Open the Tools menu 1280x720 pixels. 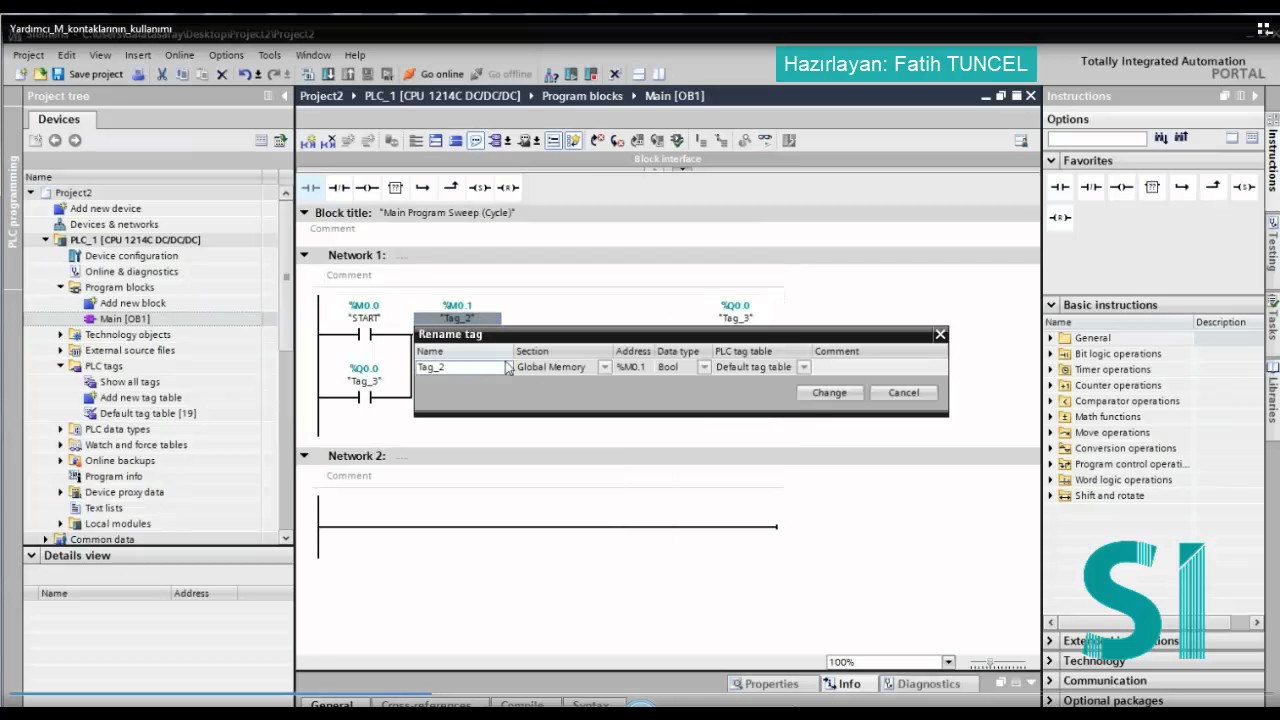[270, 55]
